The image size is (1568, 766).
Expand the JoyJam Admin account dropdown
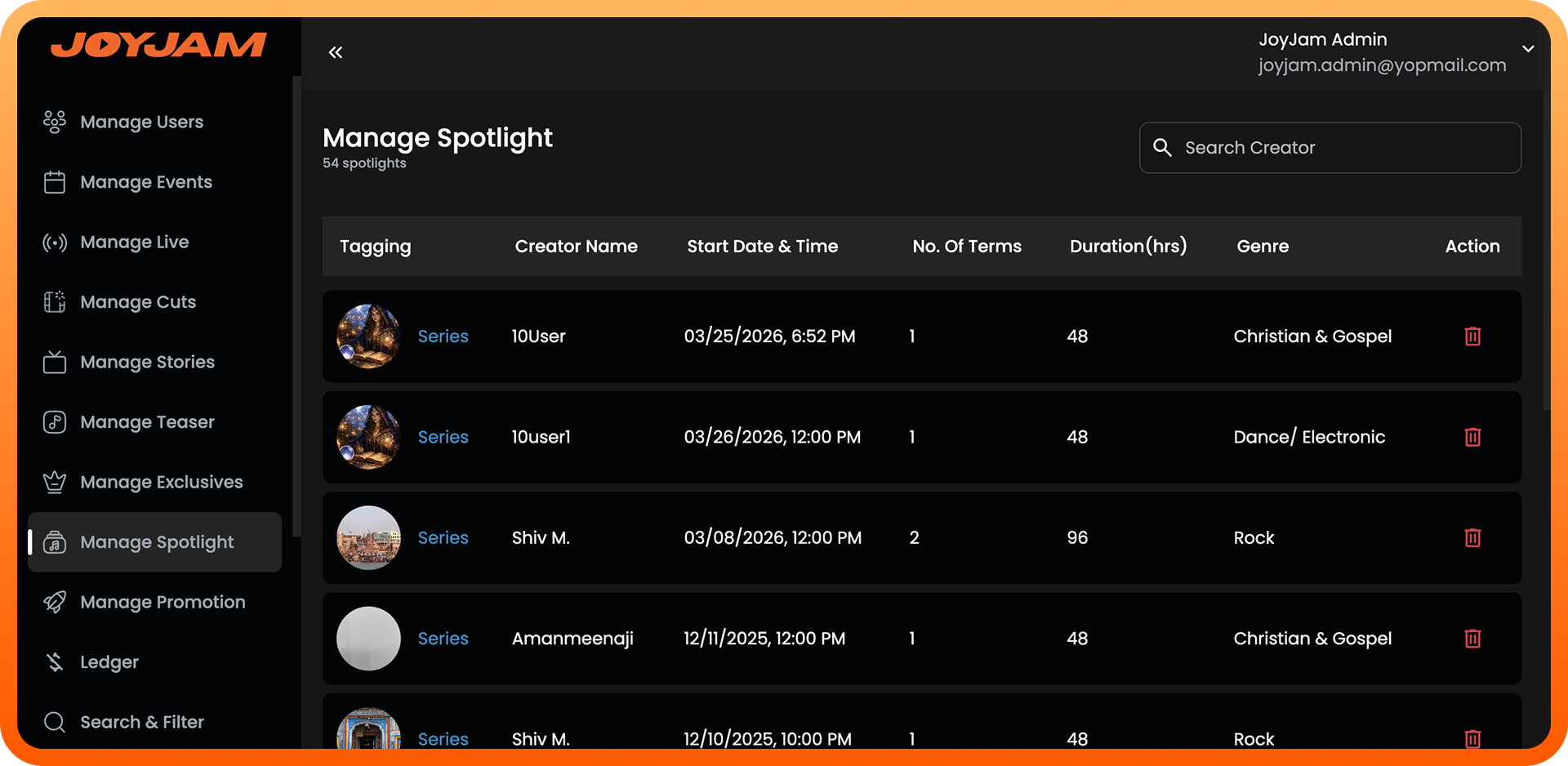(1528, 49)
